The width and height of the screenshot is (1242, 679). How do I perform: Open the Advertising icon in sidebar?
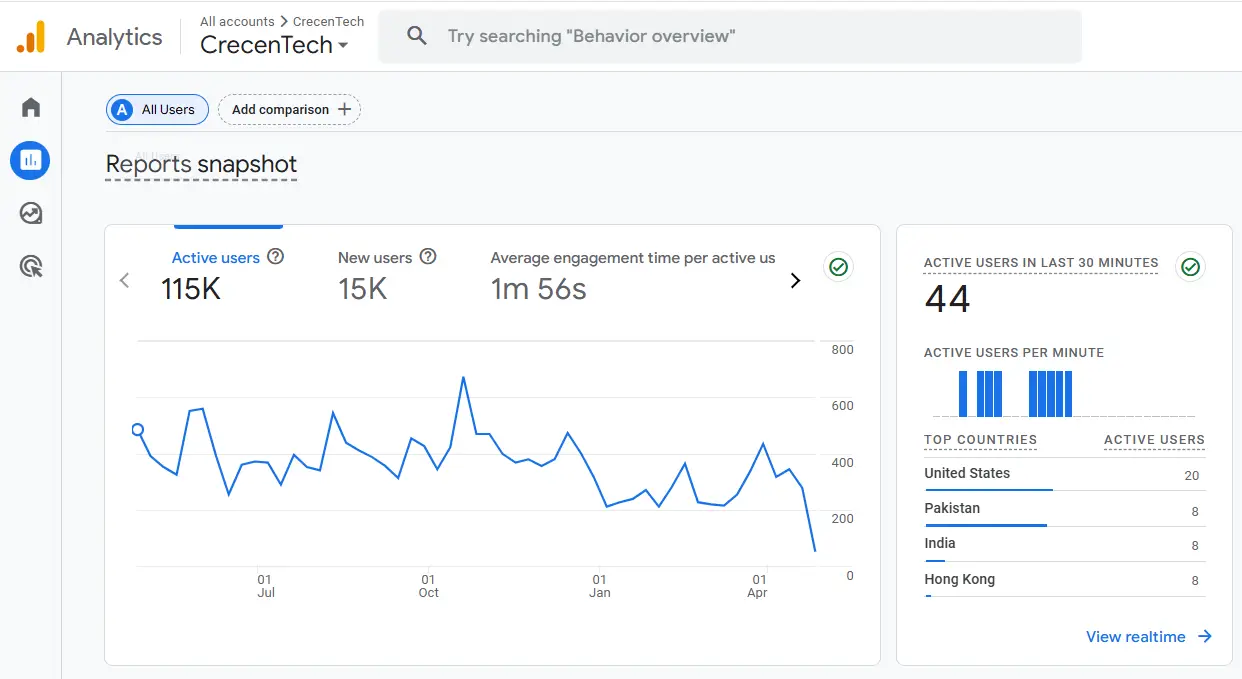coord(31,266)
